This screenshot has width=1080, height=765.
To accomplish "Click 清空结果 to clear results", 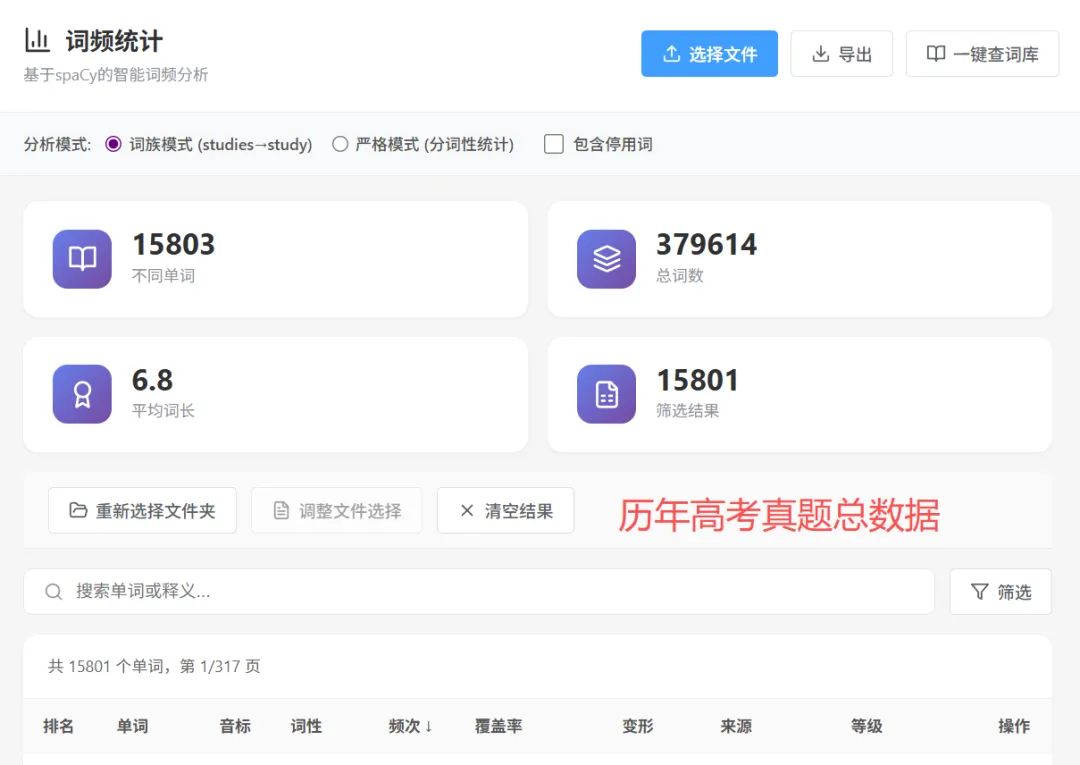I will (505, 510).
